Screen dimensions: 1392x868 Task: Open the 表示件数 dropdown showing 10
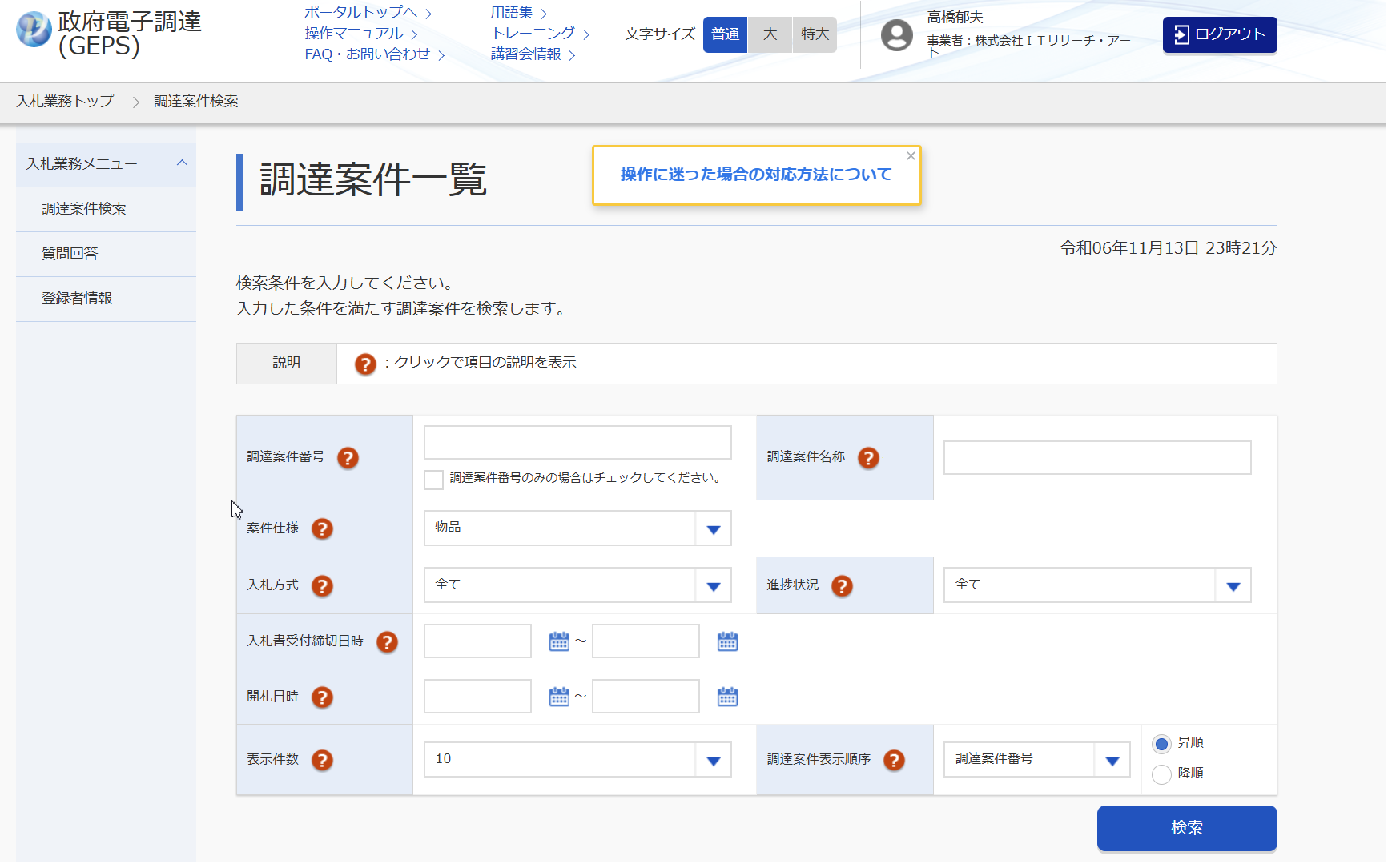point(577,760)
